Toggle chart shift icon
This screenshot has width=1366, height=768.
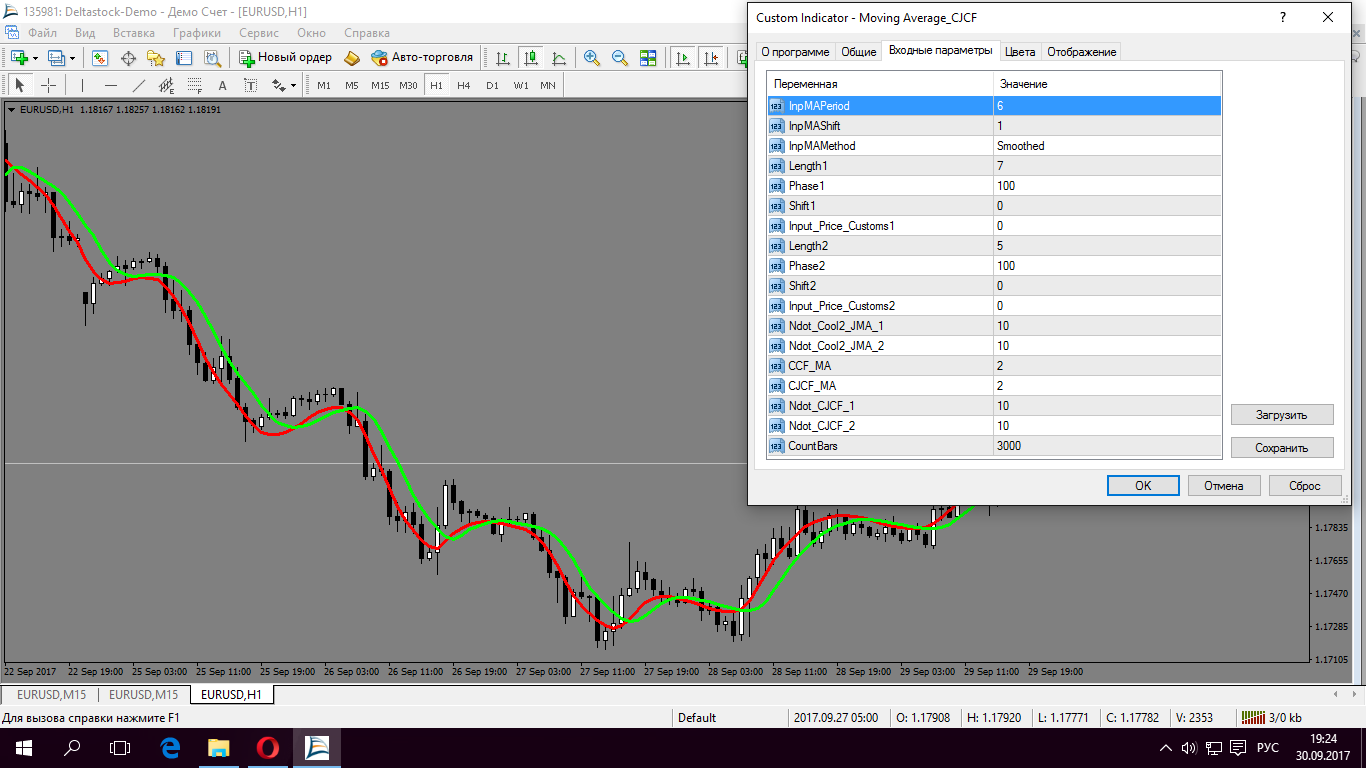pos(713,58)
